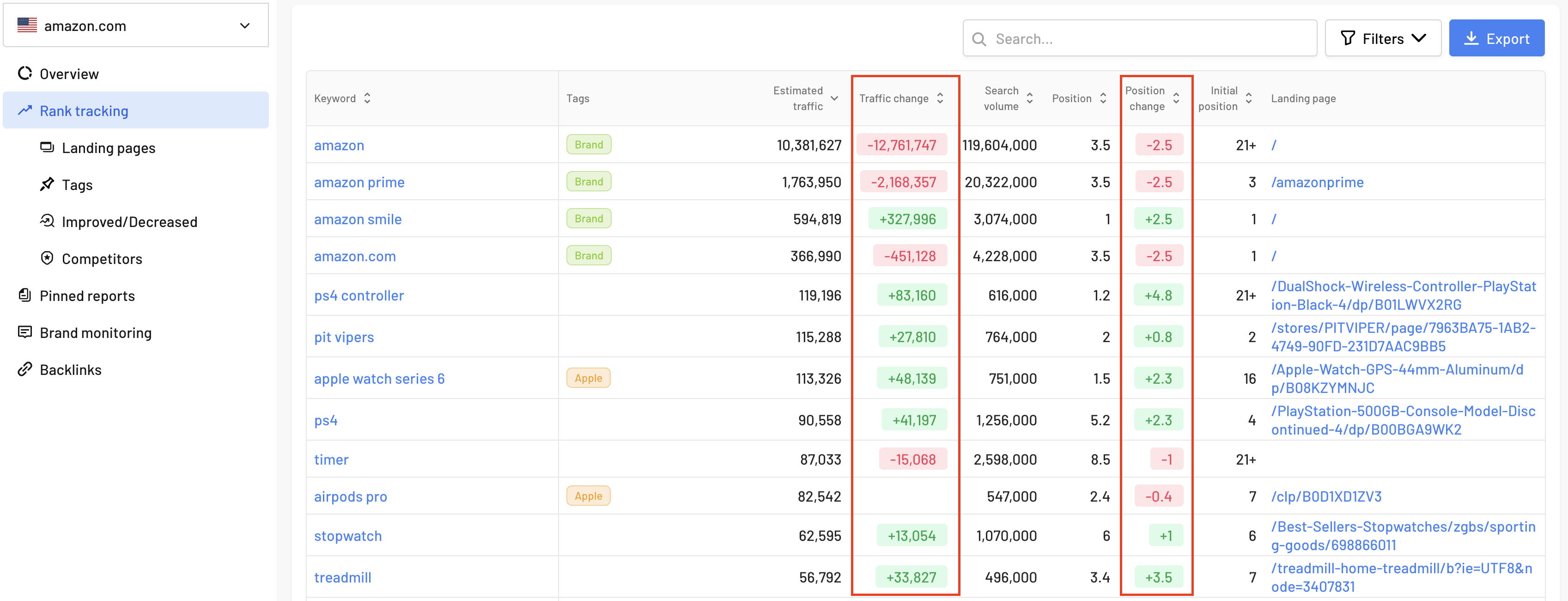Click the Apple tag on apple watch row

point(588,378)
